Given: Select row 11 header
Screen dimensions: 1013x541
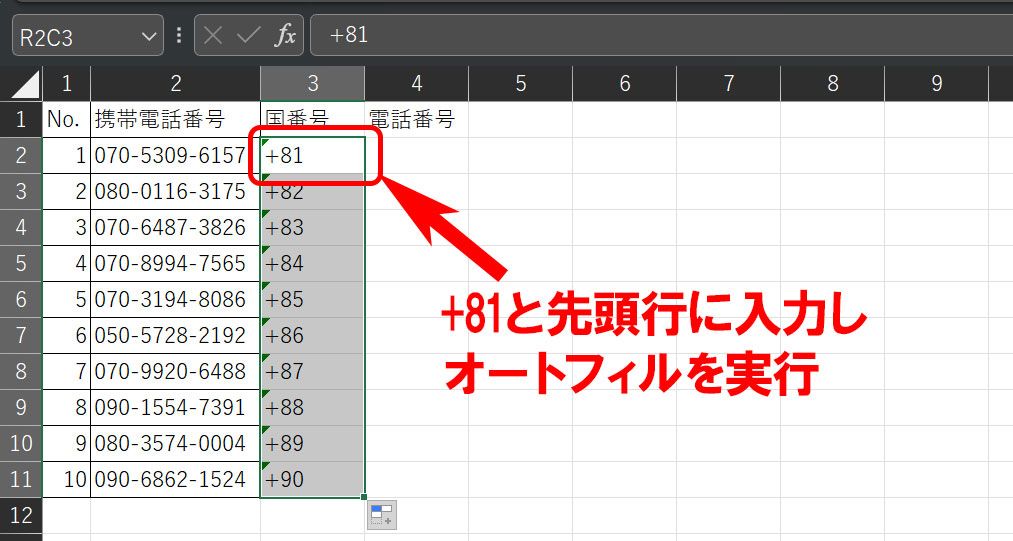Looking at the screenshot, I should click(x=21, y=479).
